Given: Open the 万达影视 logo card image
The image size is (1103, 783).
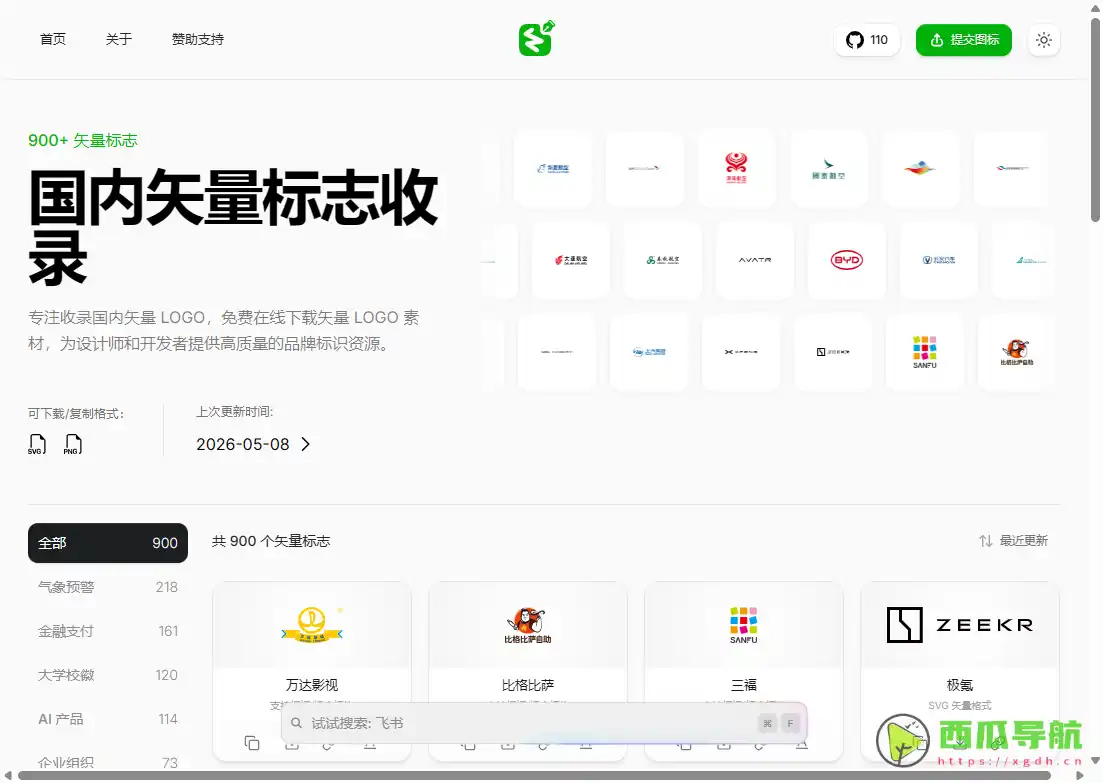Looking at the screenshot, I should tap(312, 625).
